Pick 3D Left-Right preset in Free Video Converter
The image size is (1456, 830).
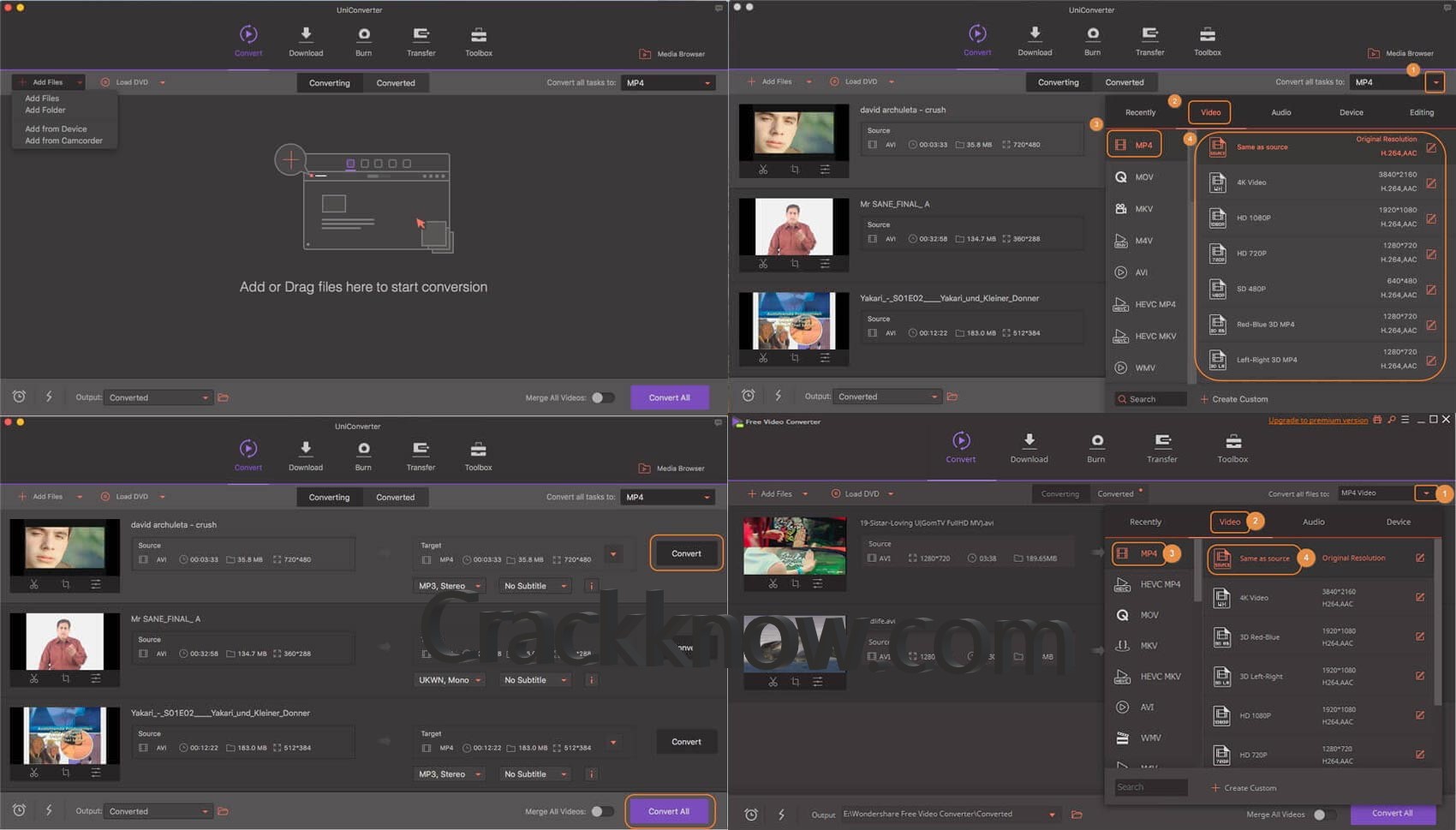pos(1319,676)
